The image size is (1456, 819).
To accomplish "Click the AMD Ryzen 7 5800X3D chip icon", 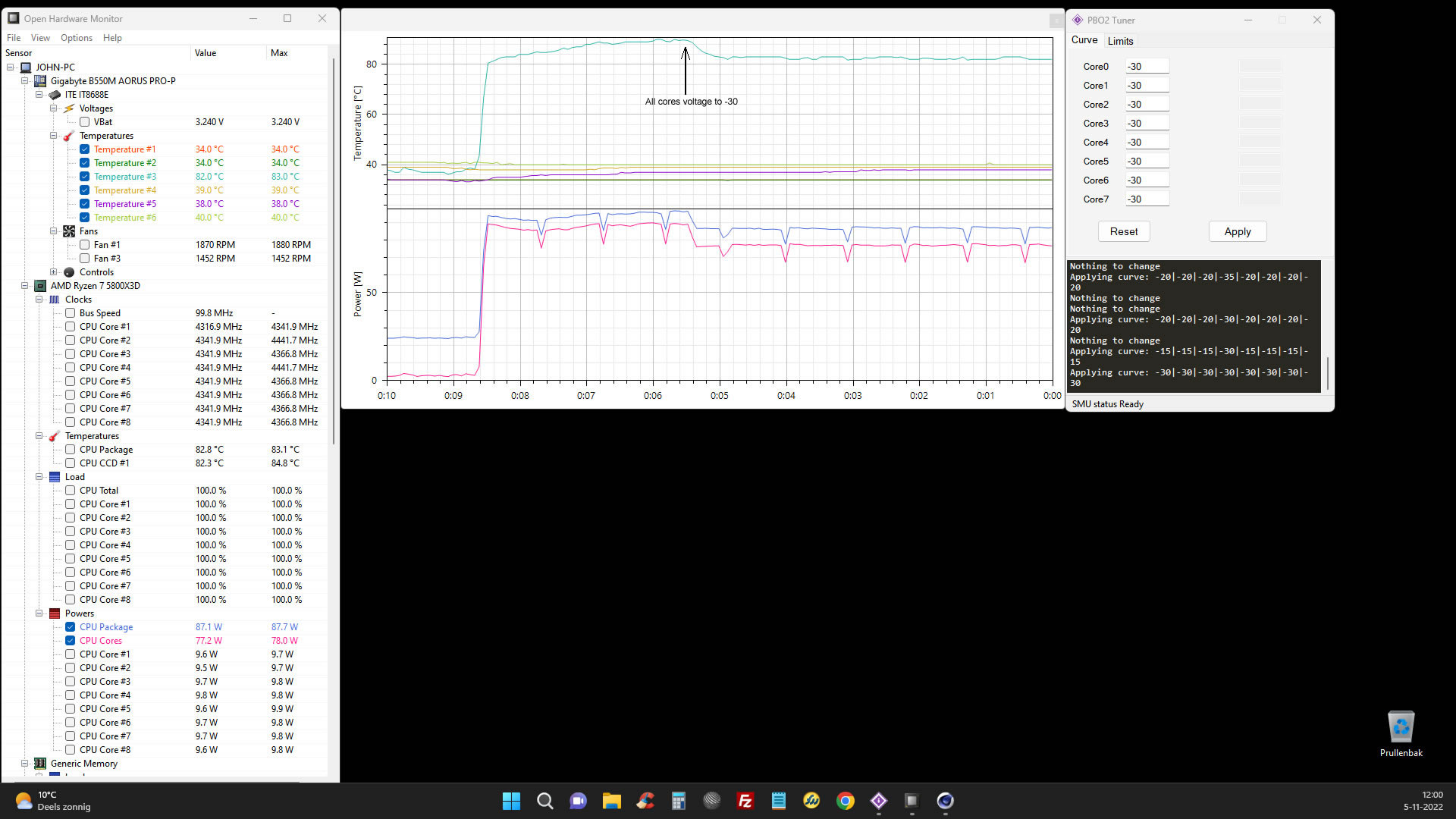I will pyautogui.click(x=40, y=286).
